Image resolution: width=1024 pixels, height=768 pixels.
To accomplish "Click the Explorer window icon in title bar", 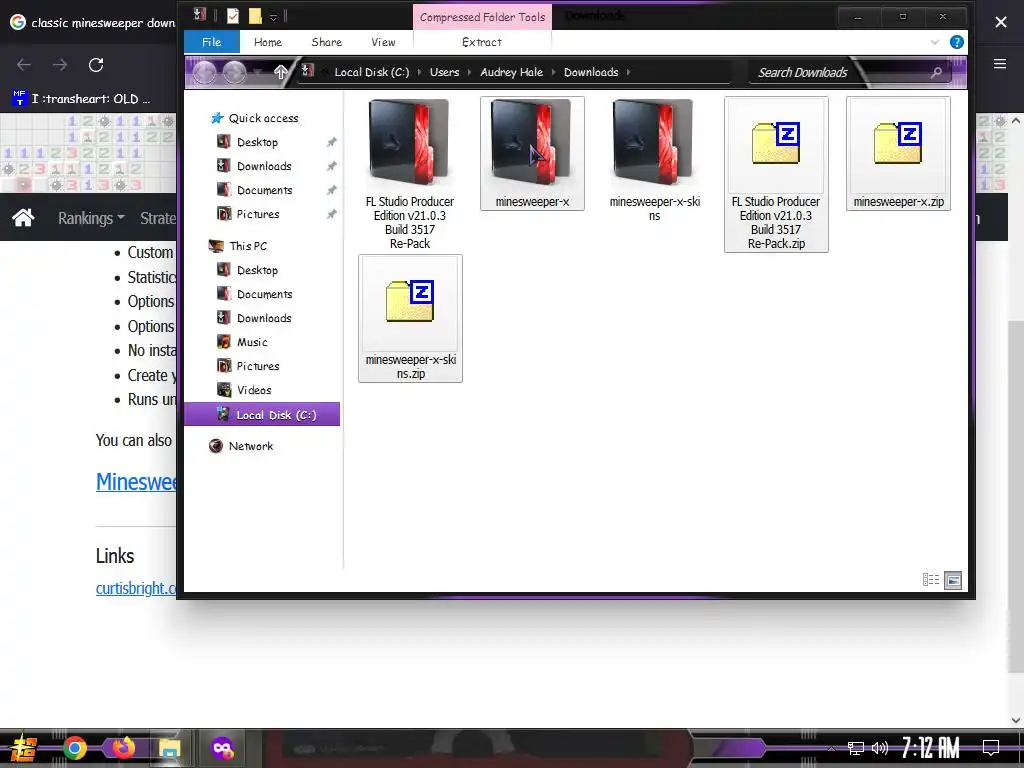I will 200,15.
